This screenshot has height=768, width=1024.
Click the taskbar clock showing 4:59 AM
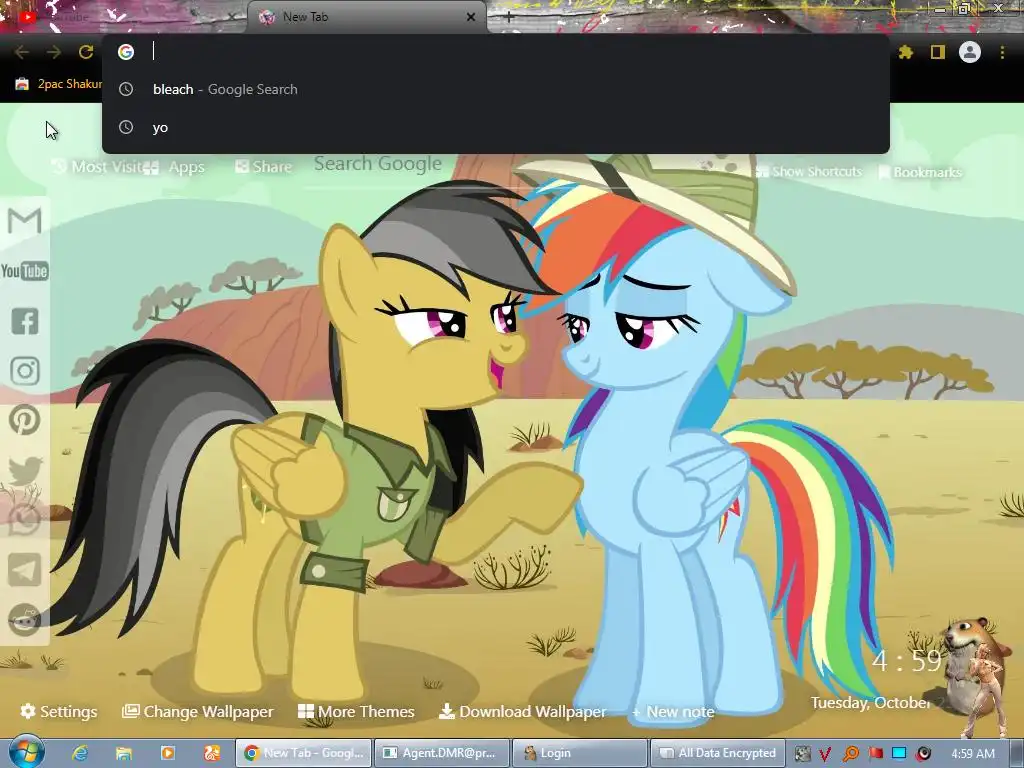[x=972, y=754]
